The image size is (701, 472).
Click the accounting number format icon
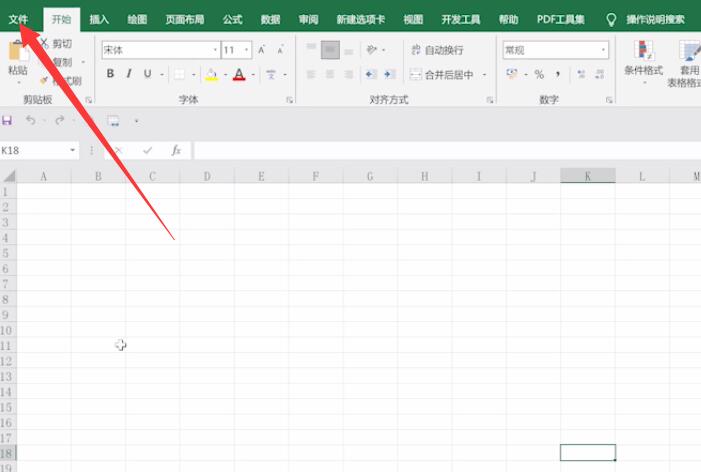point(512,74)
